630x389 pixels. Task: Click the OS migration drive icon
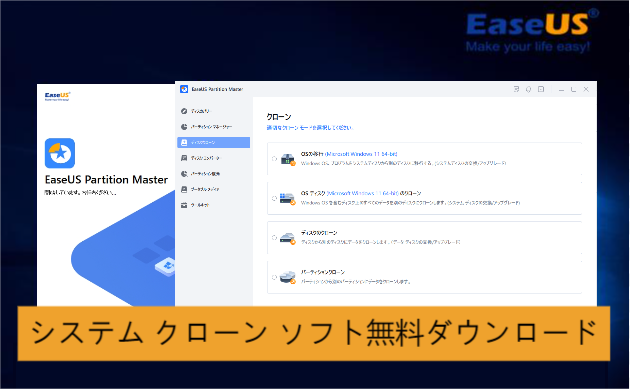(x=288, y=159)
